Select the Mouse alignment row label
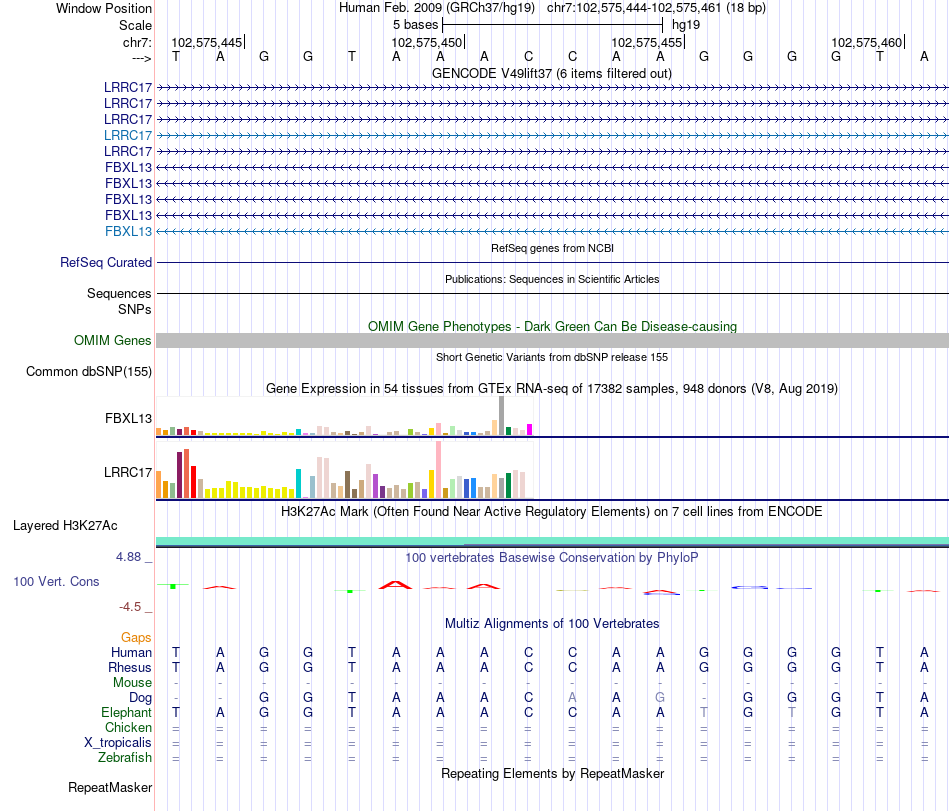Viewport: 950px width, 811px height. [132, 683]
